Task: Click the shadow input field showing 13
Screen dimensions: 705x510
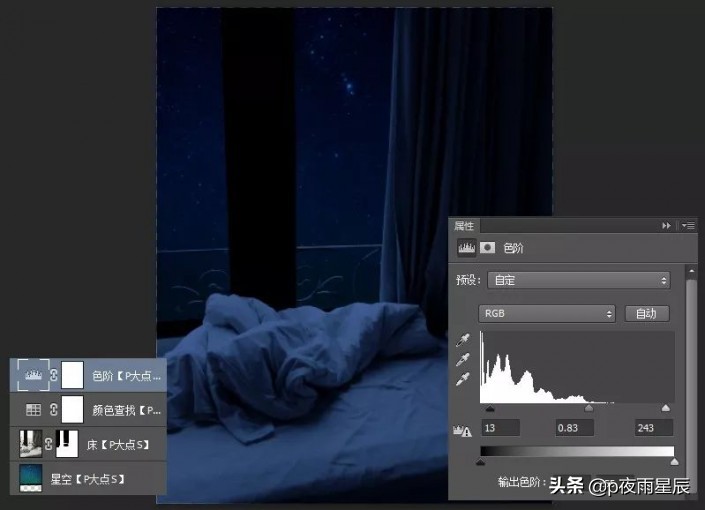Action: 500,428
